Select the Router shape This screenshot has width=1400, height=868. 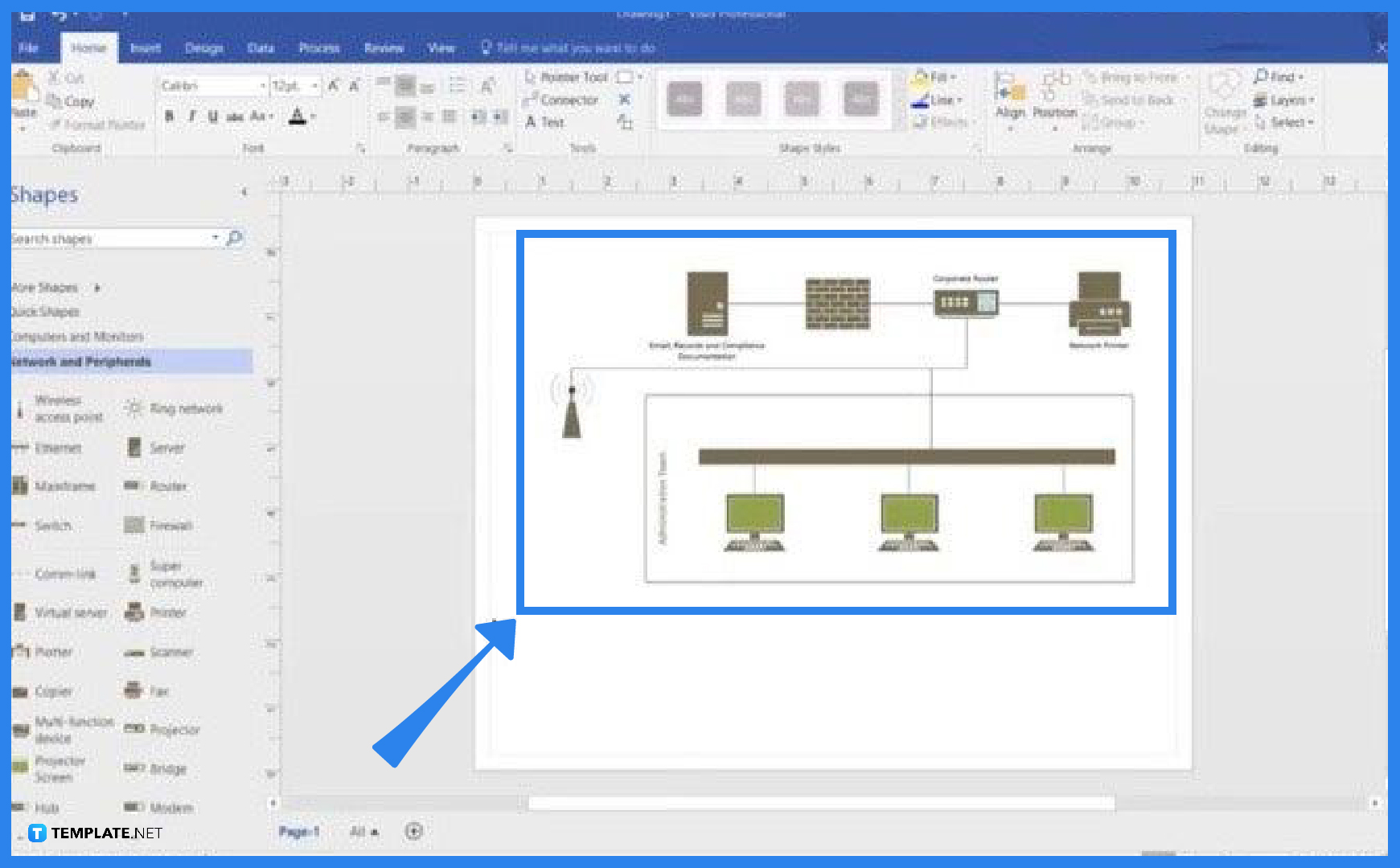click(x=165, y=486)
